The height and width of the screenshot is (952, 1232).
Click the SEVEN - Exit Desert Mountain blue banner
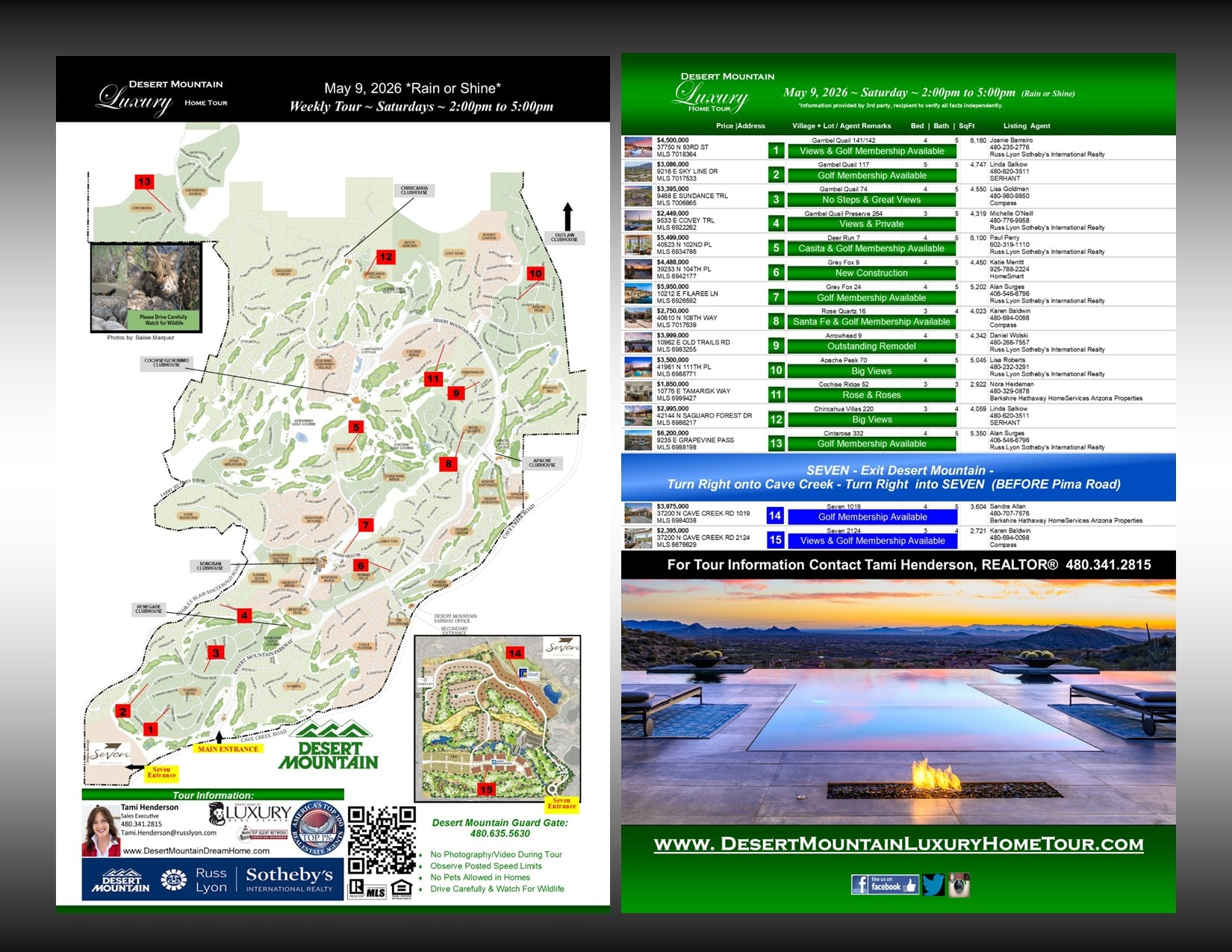point(898,477)
